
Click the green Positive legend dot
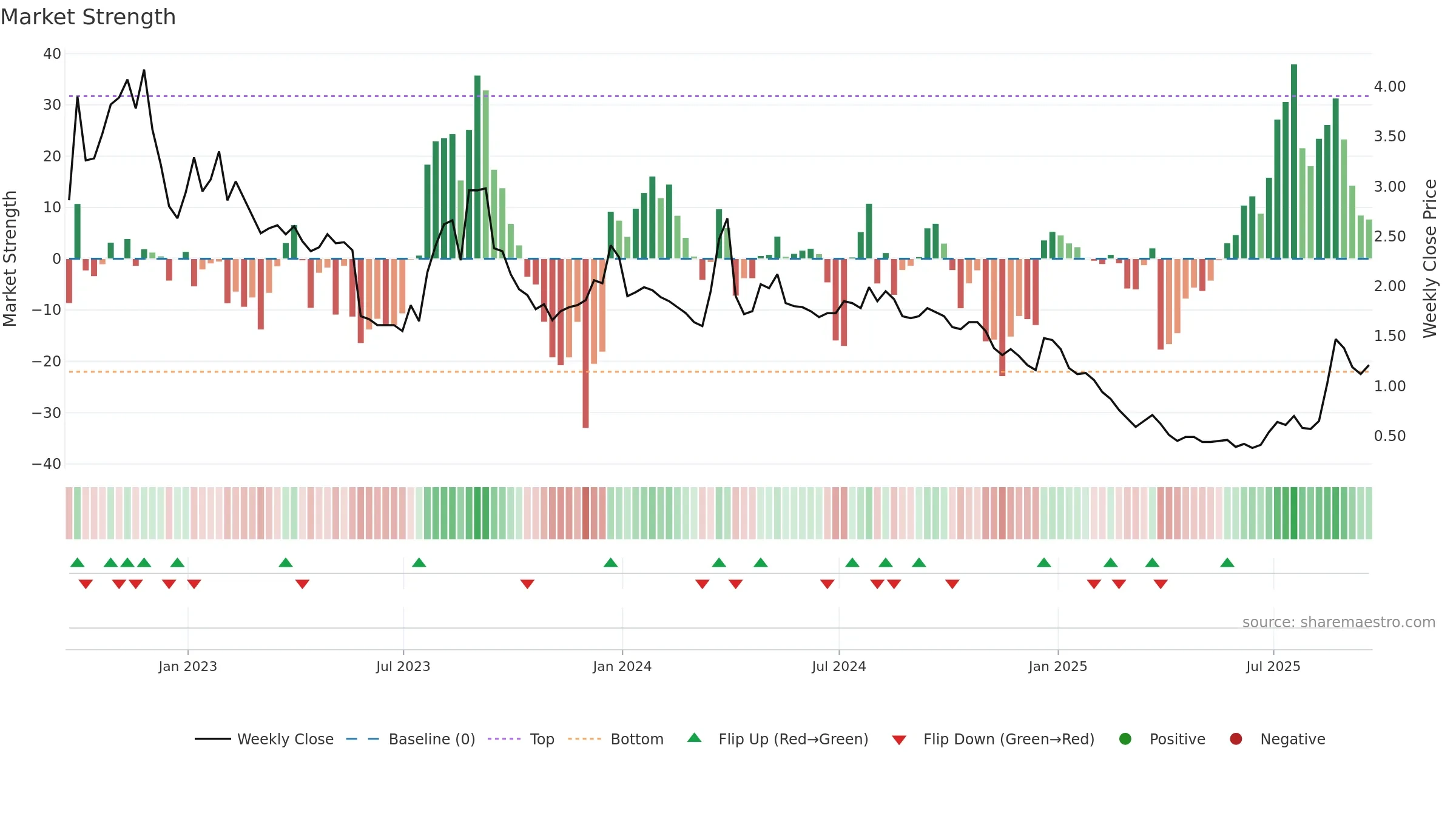coord(1125,739)
